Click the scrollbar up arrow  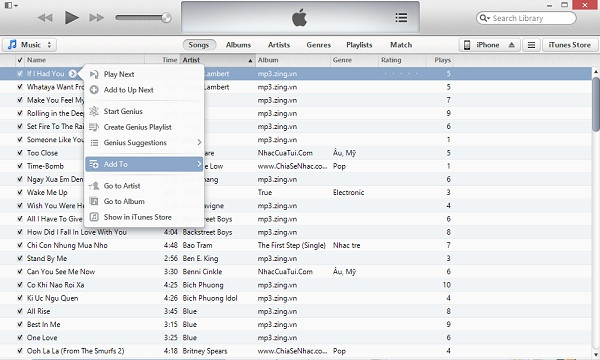(x=596, y=72)
